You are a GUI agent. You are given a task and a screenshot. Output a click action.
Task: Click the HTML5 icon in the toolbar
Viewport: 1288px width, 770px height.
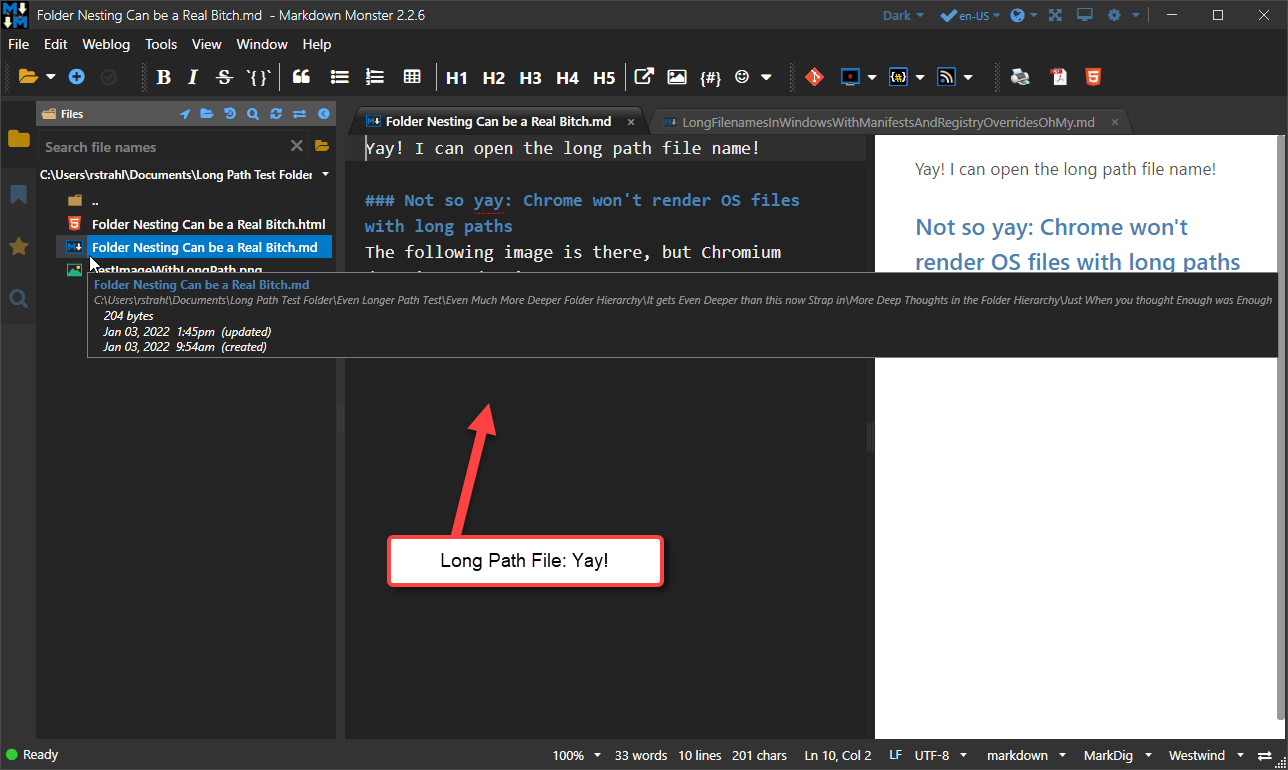click(1093, 77)
